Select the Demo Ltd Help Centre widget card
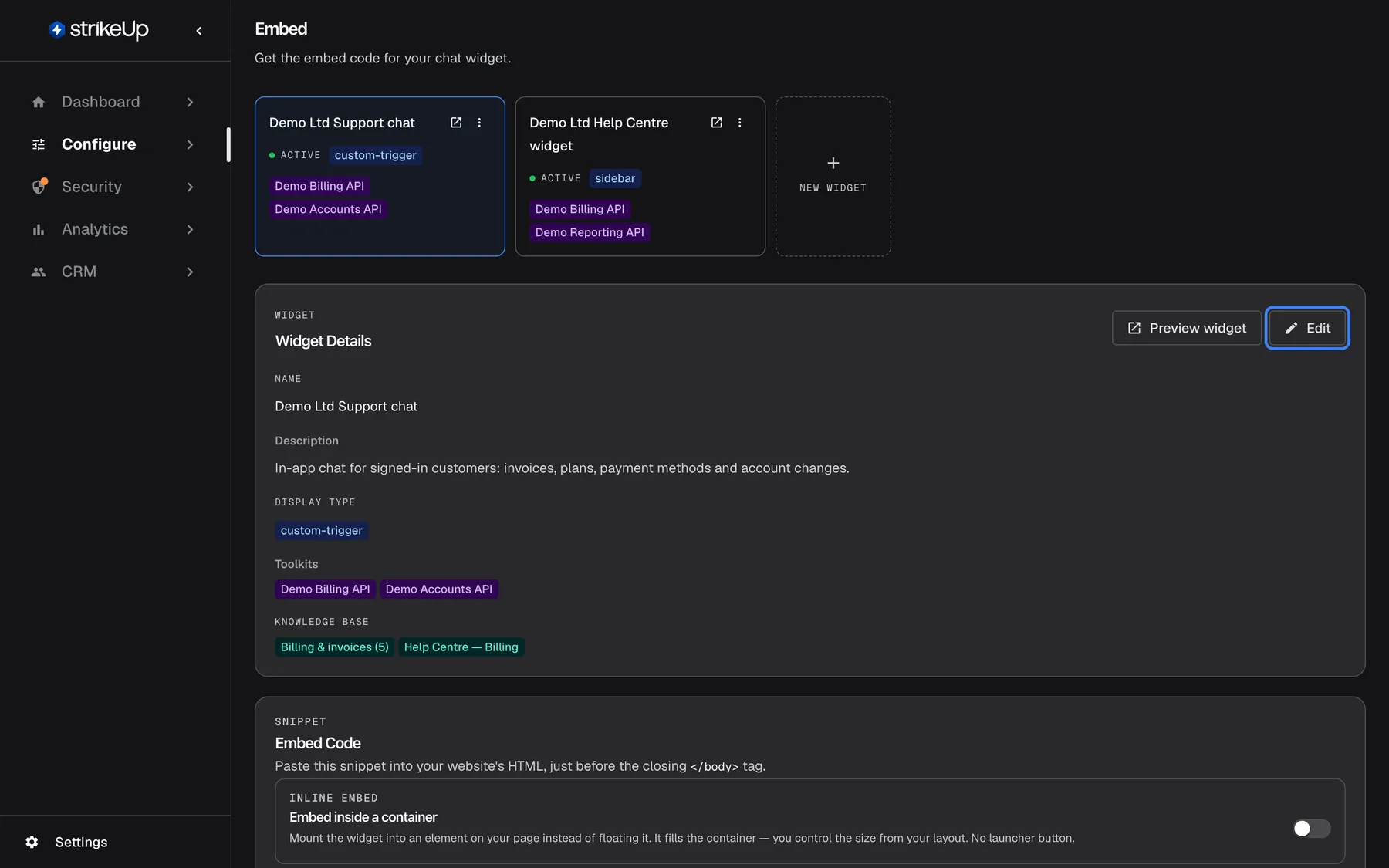This screenshot has width=1389, height=868. [x=640, y=177]
